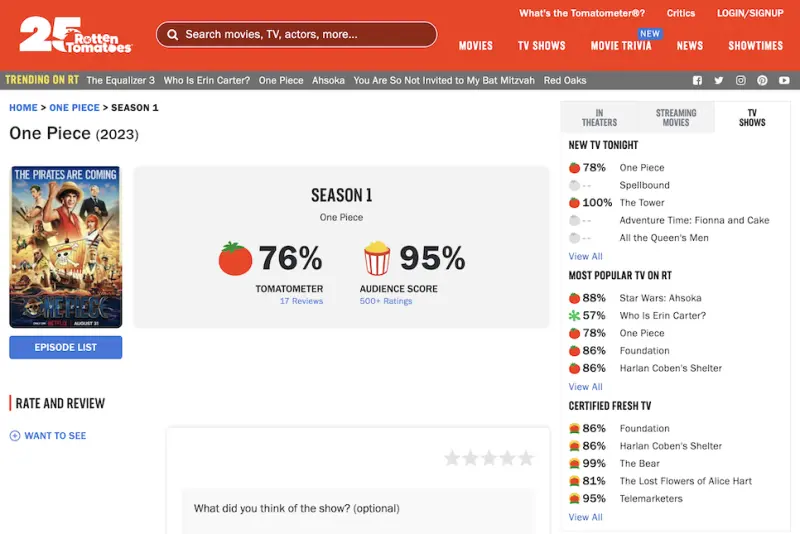This screenshot has height=534, width=800.
Task: Open Harlan Coben's Shelter in Most Popular TV
Action: click(670, 368)
